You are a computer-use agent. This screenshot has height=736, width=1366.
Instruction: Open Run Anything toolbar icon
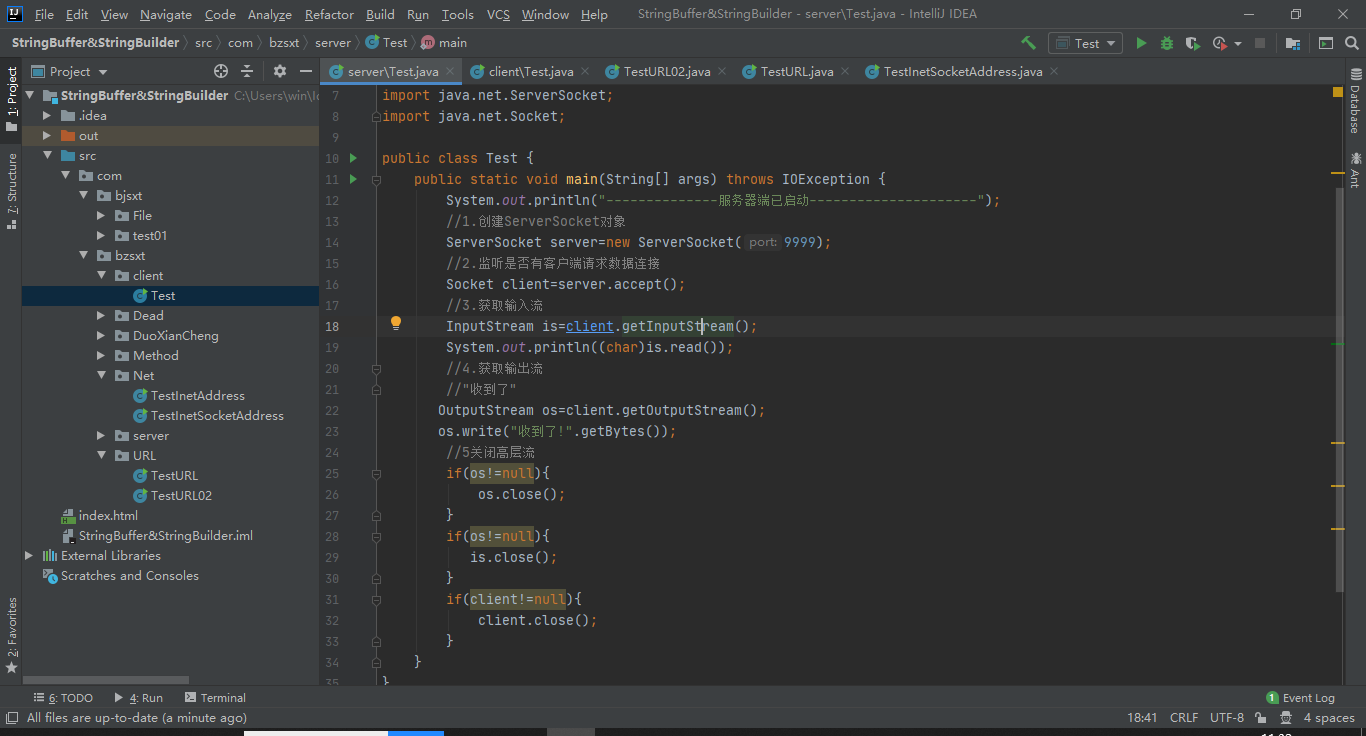coord(1326,43)
